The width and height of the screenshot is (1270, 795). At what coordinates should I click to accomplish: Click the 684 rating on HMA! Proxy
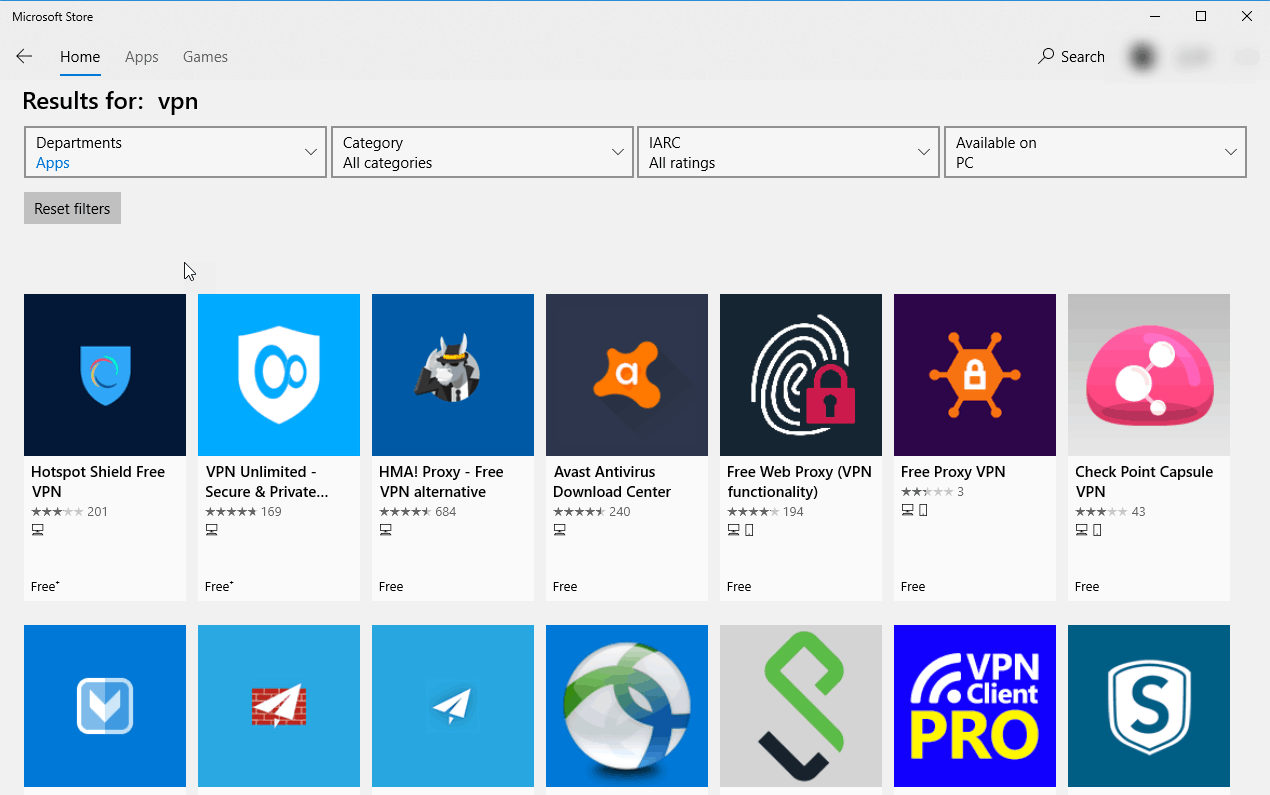[445, 511]
